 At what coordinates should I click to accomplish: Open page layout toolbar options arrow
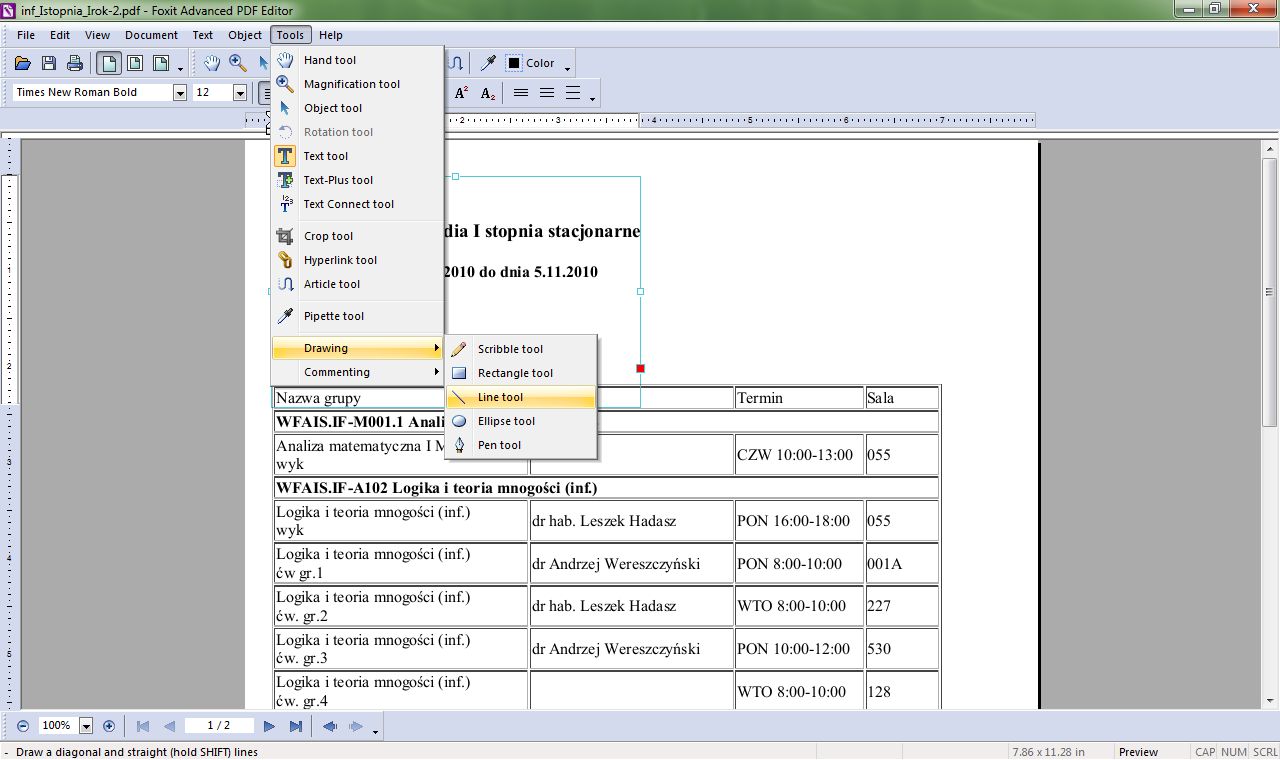pos(180,69)
